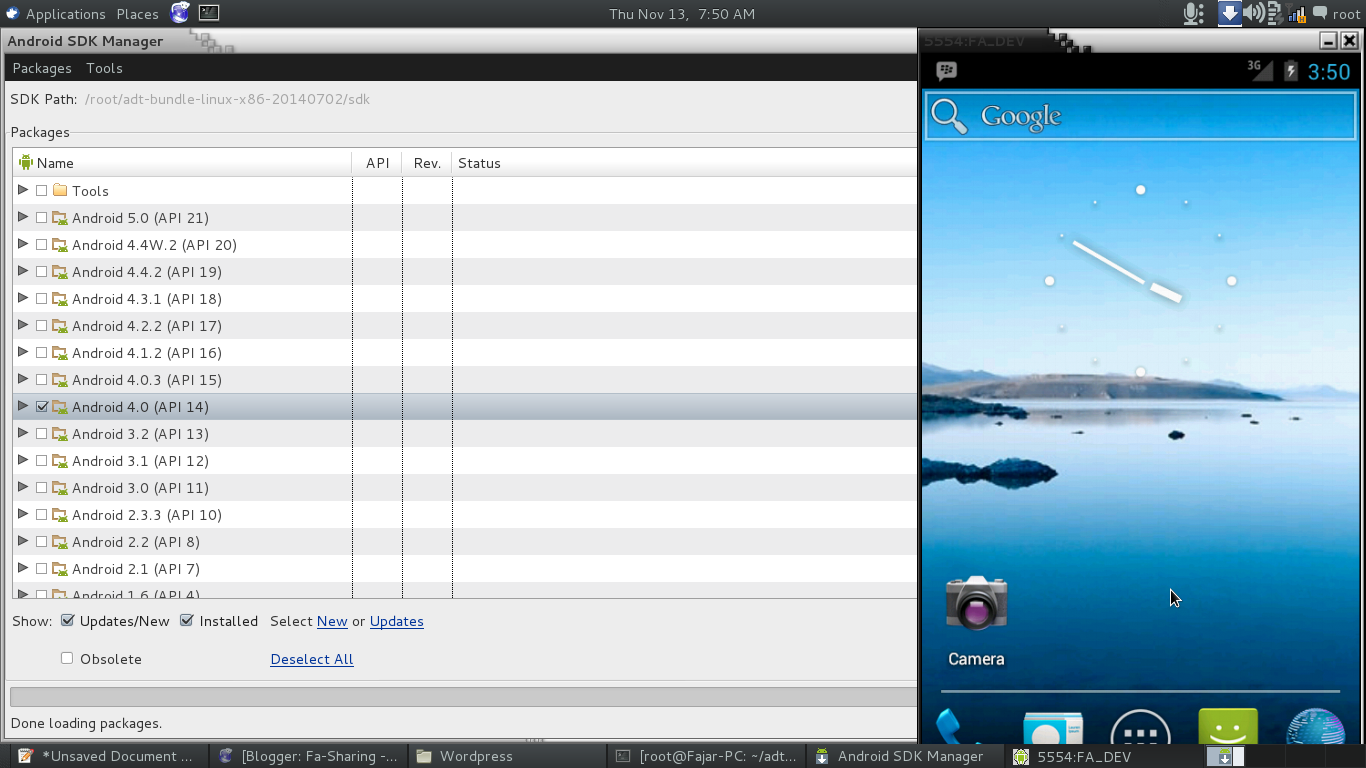Image resolution: width=1366 pixels, height=768 pixels.
Task: Uncheck the Android 4.0 (API 14) checkbox
Action: 41,406
